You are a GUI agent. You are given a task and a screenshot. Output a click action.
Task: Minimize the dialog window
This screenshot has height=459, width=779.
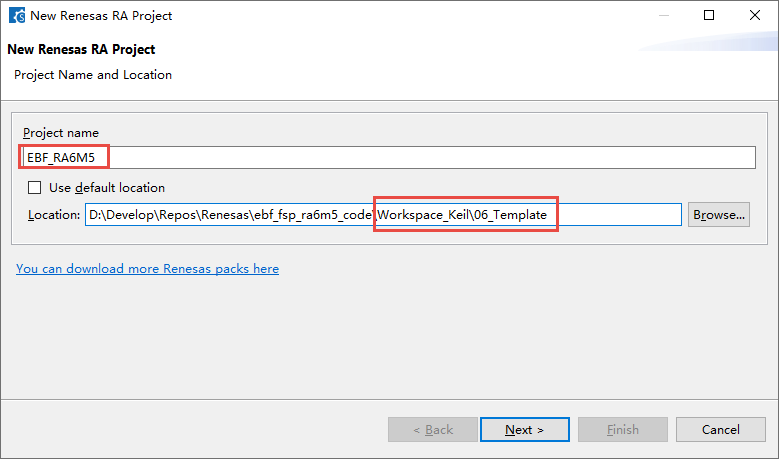tap(664, 15)
